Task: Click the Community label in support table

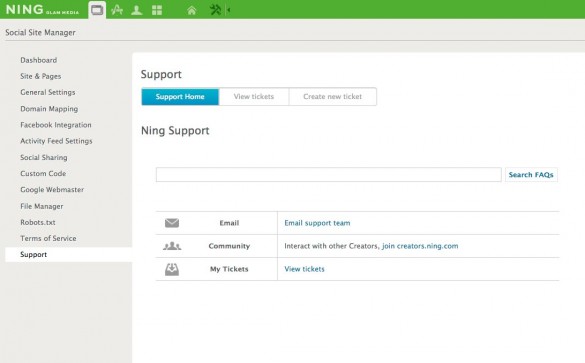Action: click(x=229, y=246)
